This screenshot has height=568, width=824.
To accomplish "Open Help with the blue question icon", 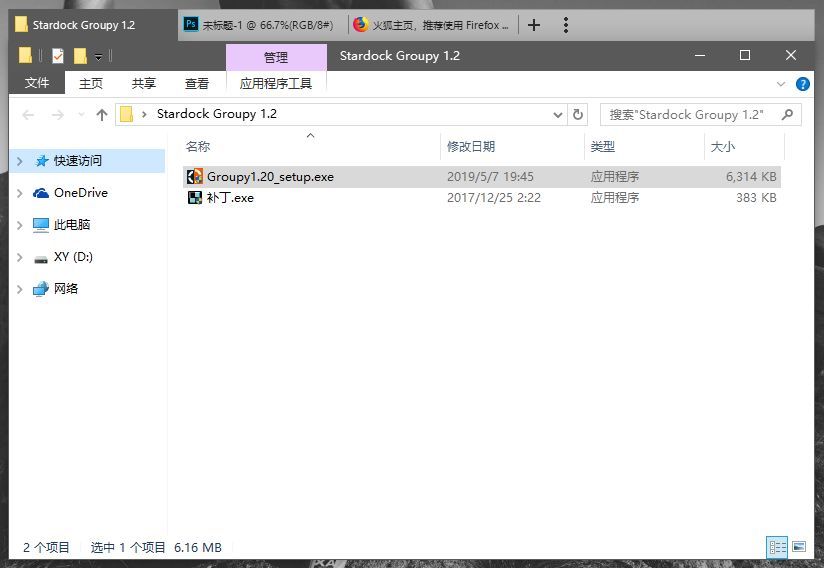I will (x=802, y=84).
